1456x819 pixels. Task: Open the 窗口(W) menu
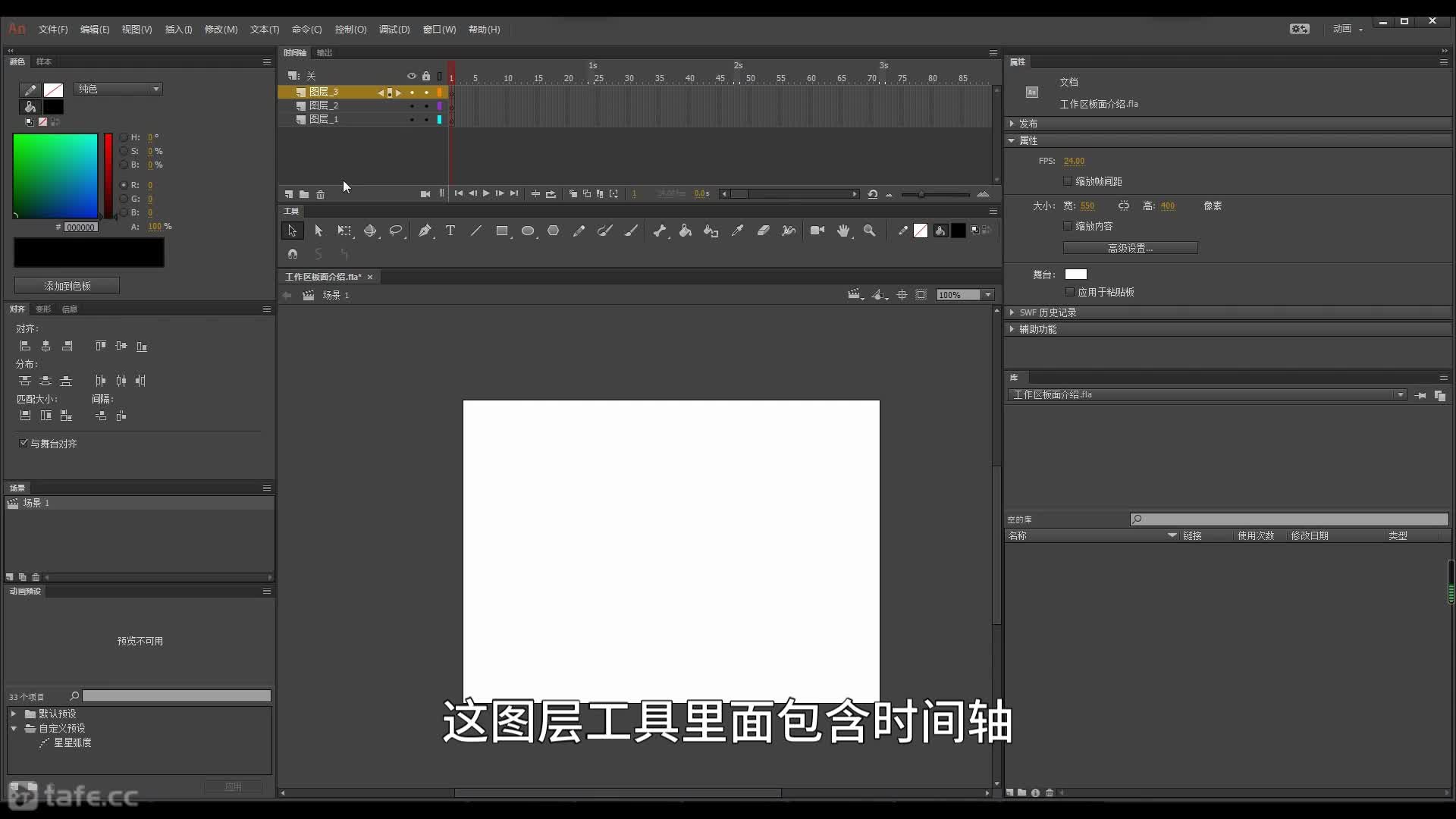[x=440, y=30]
